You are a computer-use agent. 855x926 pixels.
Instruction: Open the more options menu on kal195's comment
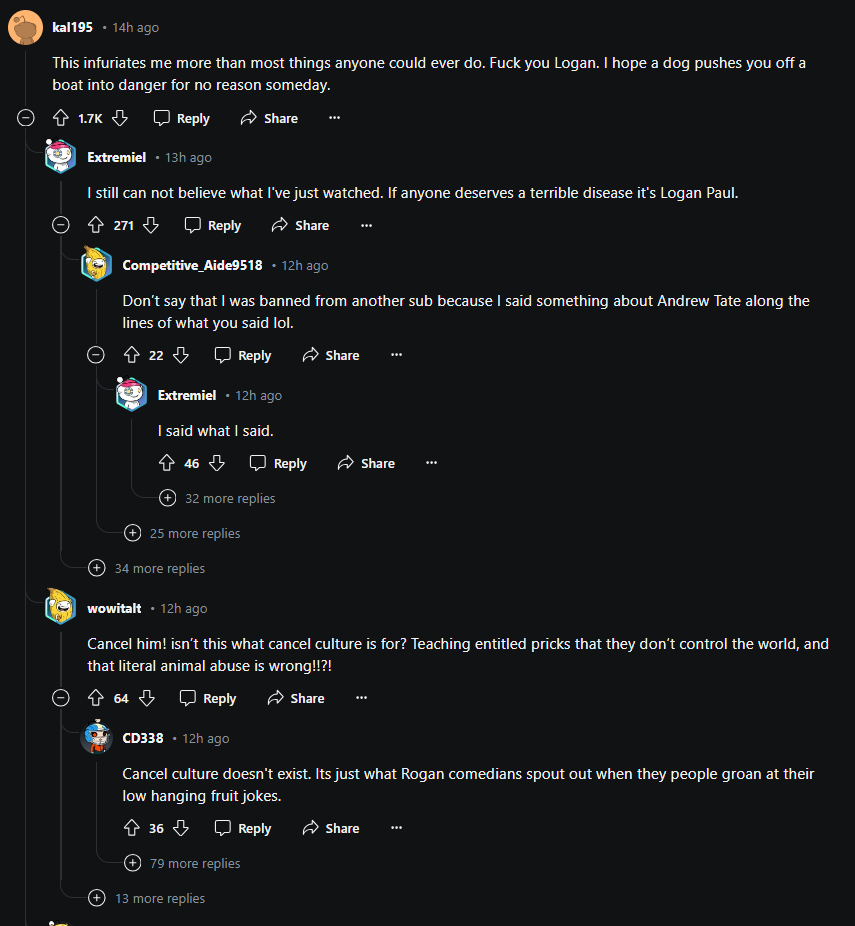pos(334,117)
